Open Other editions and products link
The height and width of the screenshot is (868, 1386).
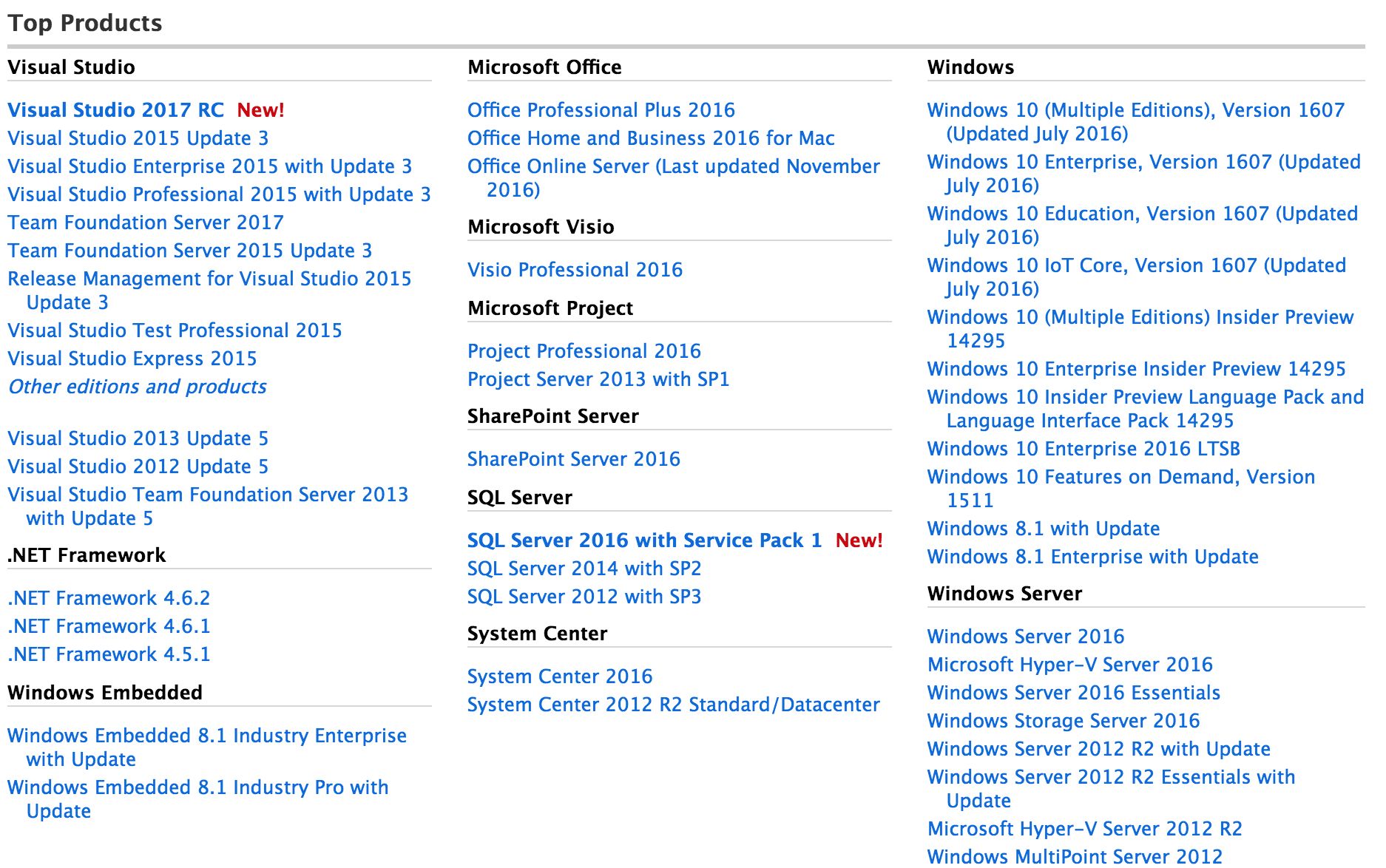coord(138,387)
